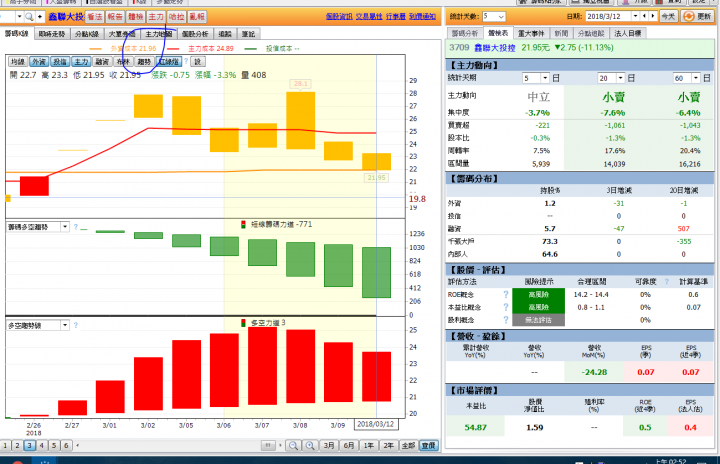Click help icon beside 多空趨勢線 dropdown

click(76, 325)
